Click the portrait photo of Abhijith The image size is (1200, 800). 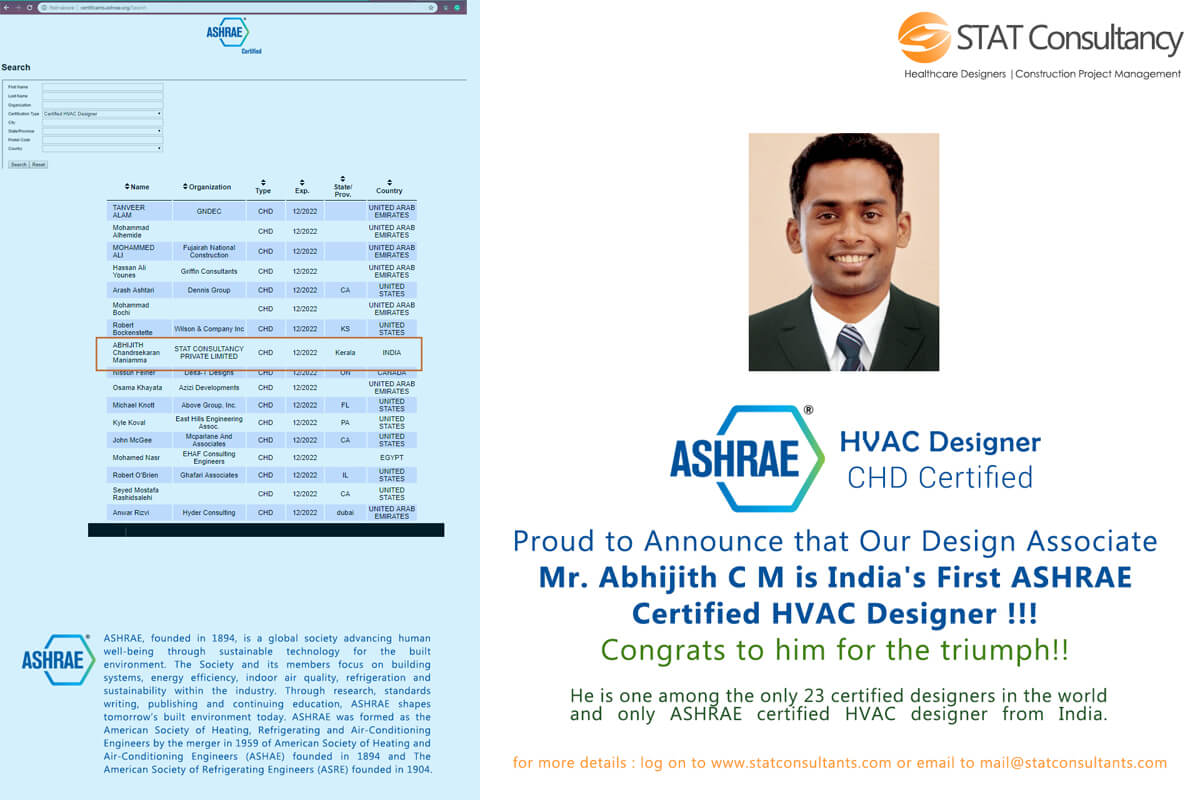844,252
